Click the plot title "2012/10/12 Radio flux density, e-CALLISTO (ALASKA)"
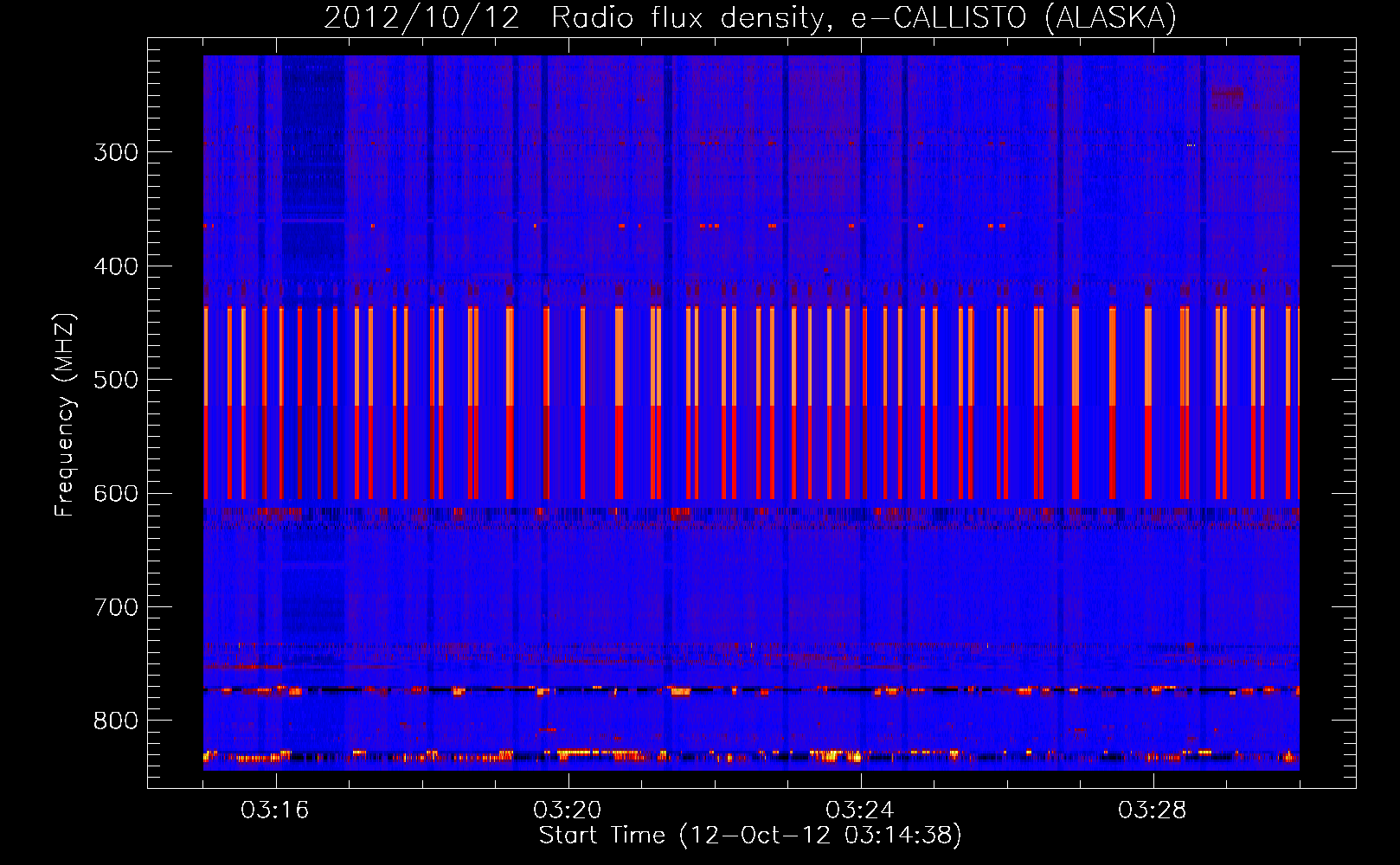 [750, 17]
